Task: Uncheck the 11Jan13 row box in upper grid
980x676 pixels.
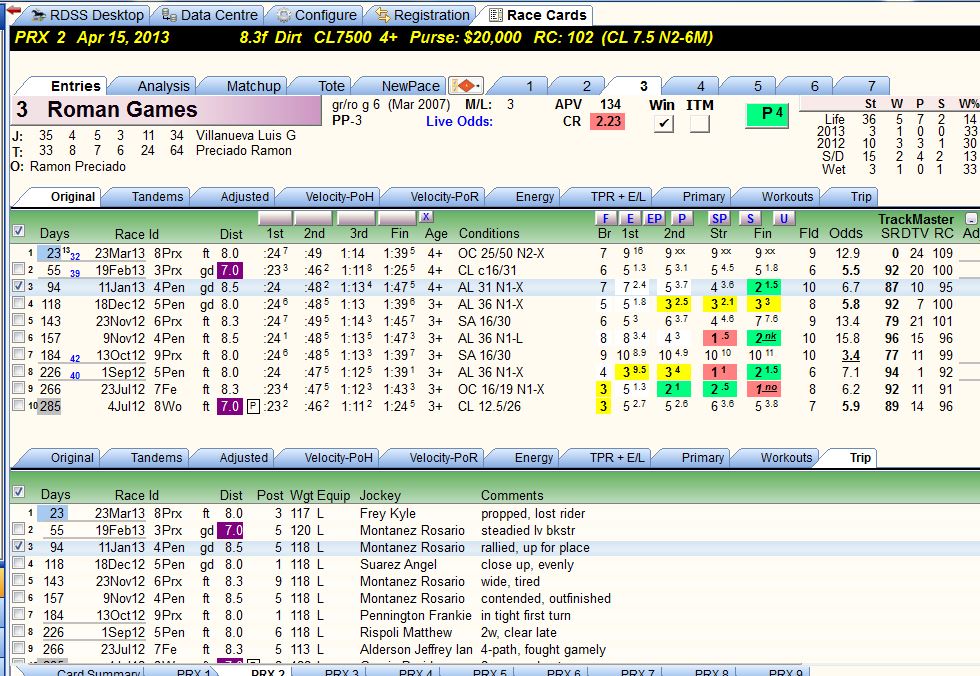Action: click(x=19, y=286)
